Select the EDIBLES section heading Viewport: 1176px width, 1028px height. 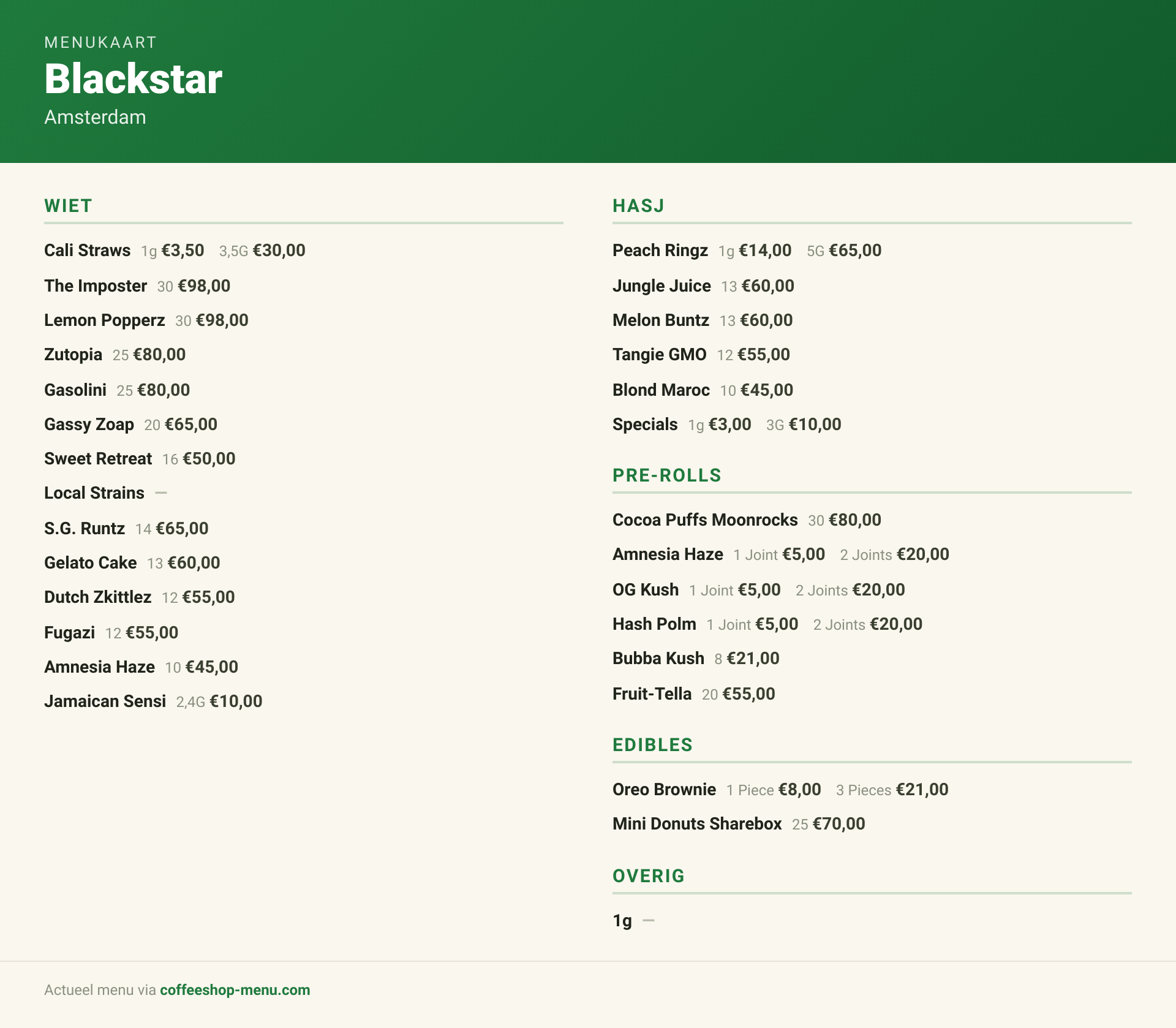click(652, 745)
